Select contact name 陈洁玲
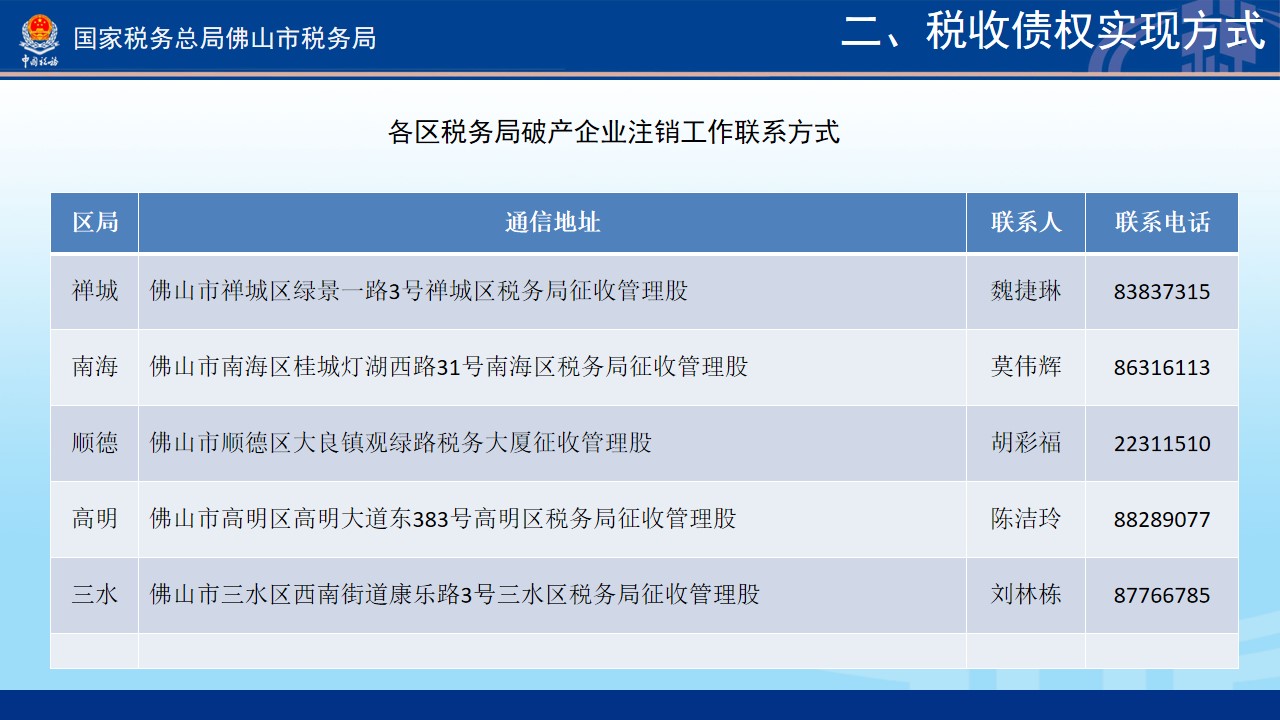 point(1026,519)
